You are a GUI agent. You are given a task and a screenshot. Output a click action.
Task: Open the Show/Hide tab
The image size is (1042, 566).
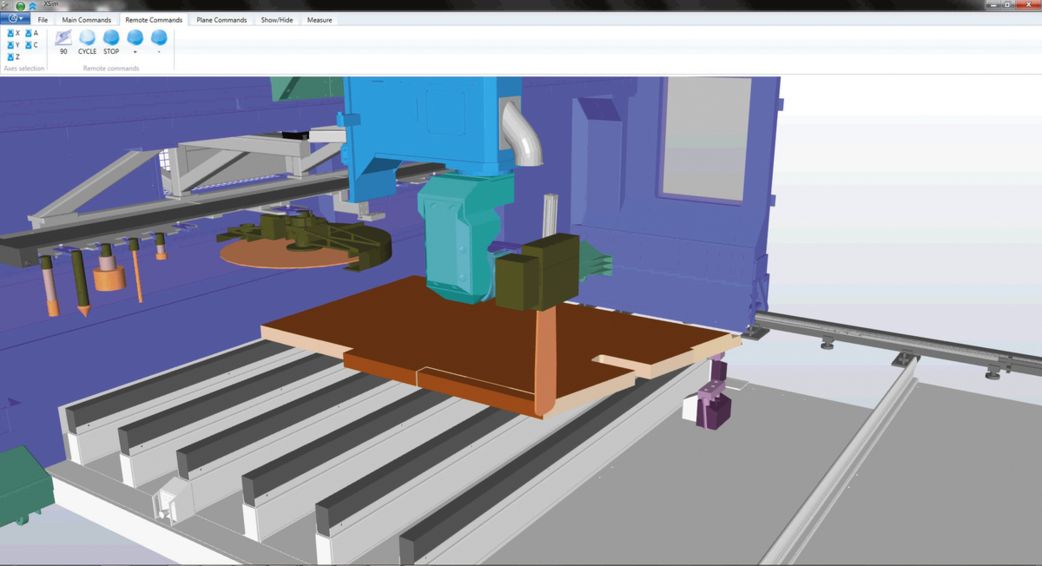pyautogui.click(x=277, y=20)
